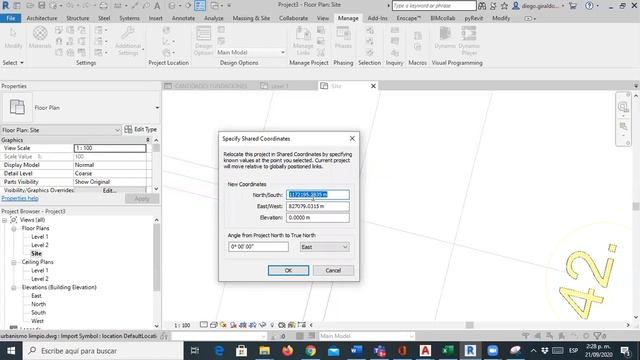Switch to the Collaborate ribbon tab

coord(293,18)
